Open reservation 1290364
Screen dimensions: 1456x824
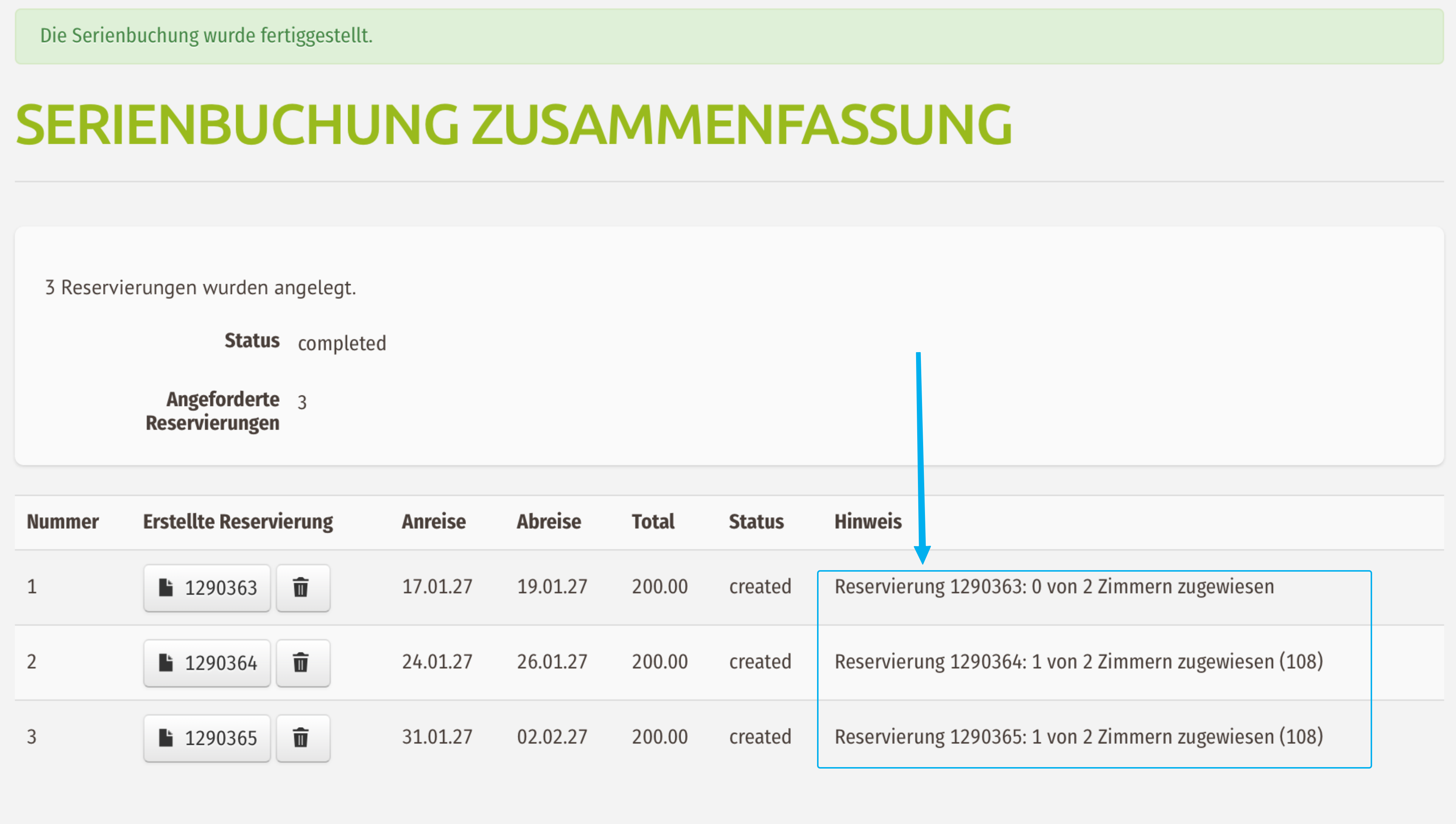tap(207, 663)
